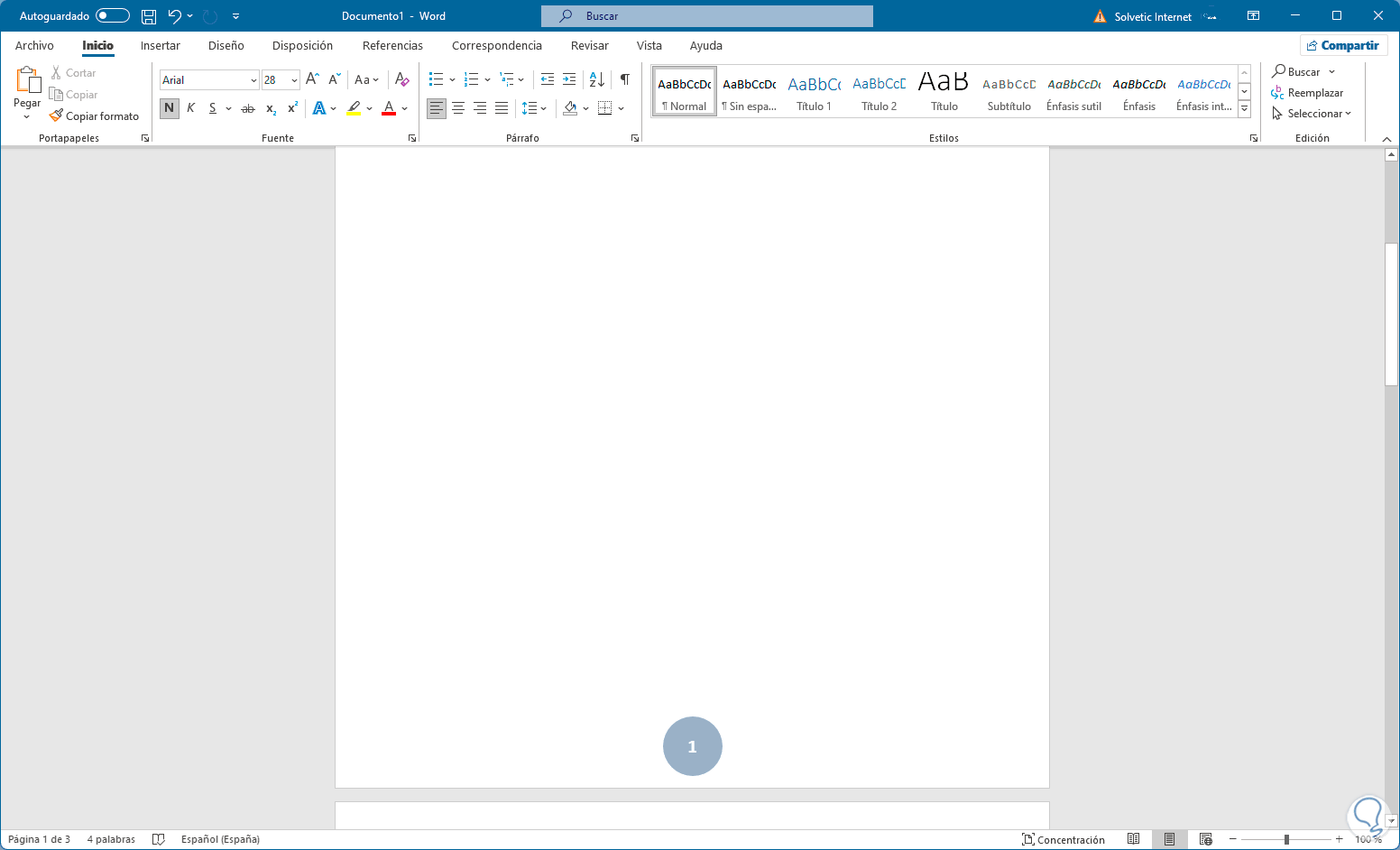Image resolution: width=1400 pixels, height=850 pixels.
Task: Click the Save icon in title bar
Action: click(149, 16)
